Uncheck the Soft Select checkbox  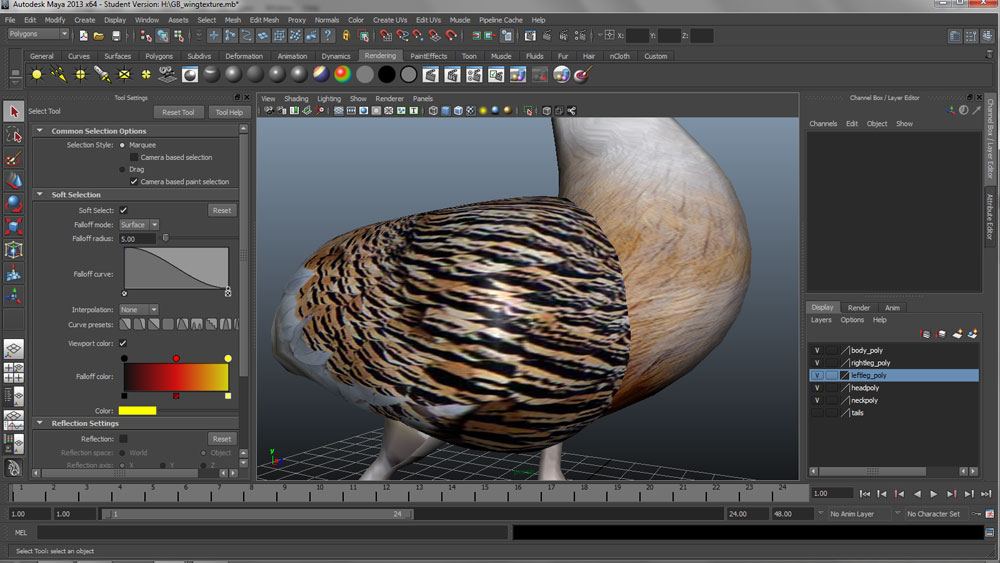124,210
